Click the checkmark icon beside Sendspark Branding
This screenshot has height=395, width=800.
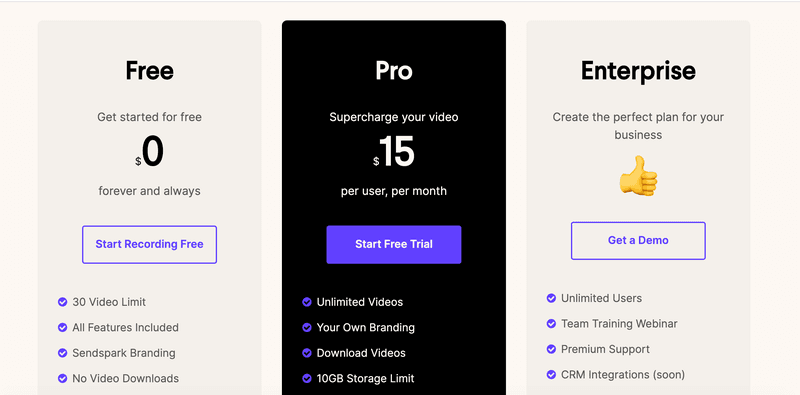pos(62,353)
